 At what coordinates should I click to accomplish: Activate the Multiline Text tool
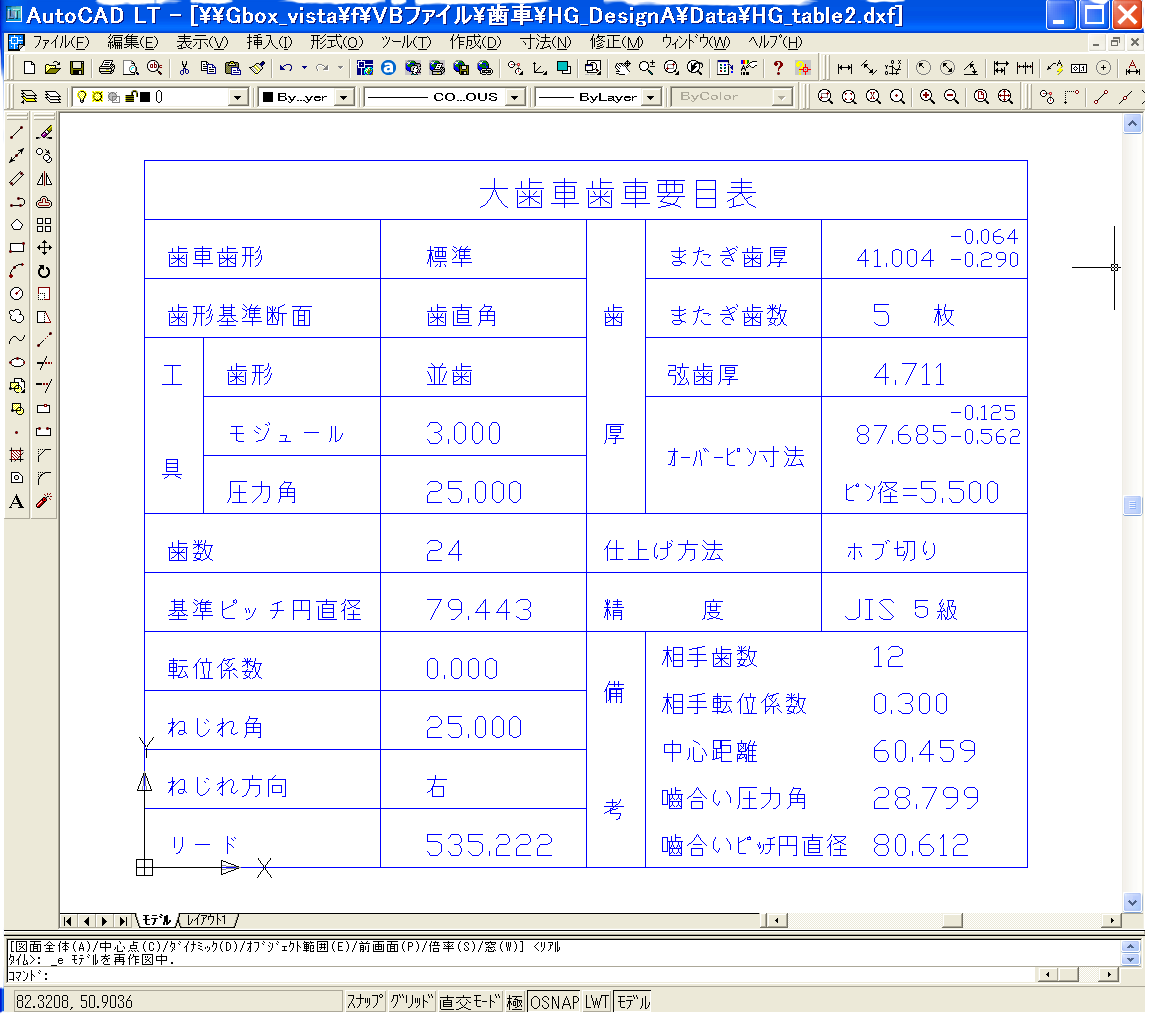[x=16, y=501]
